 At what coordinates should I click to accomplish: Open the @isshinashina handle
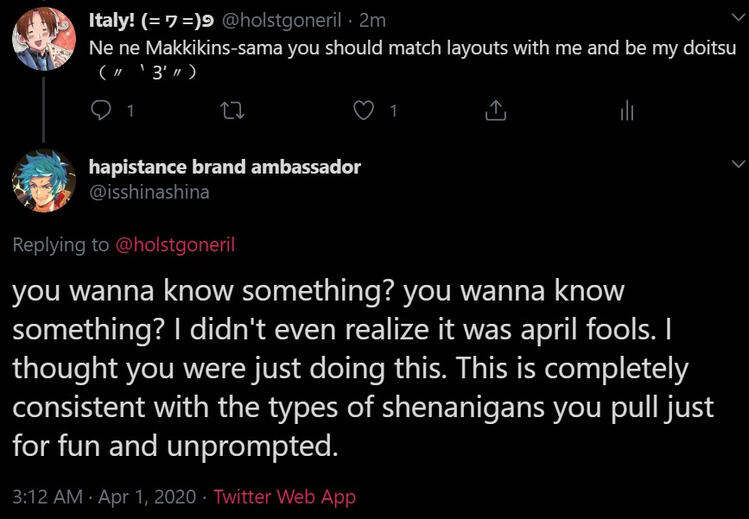coord(149,192)
